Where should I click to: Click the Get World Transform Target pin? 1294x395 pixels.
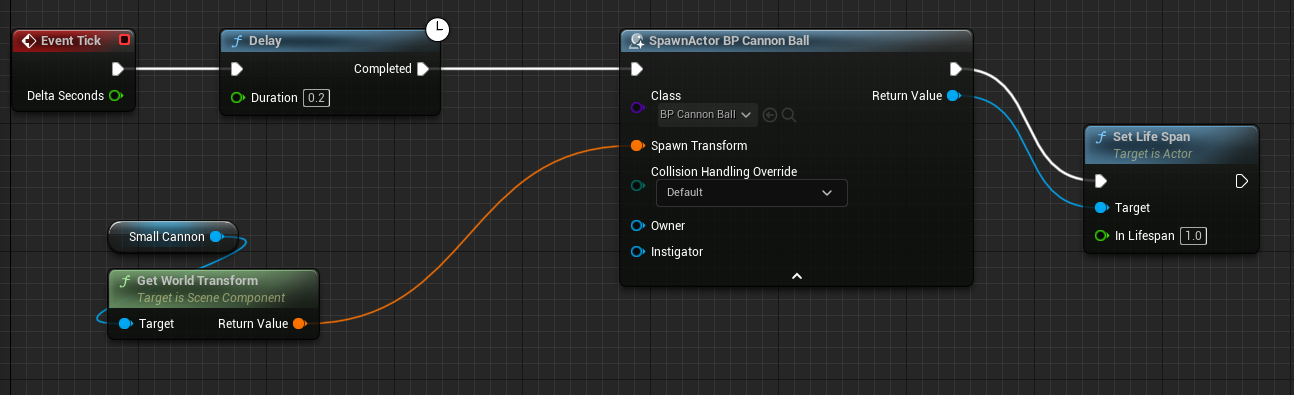click(x=125, y=324)
